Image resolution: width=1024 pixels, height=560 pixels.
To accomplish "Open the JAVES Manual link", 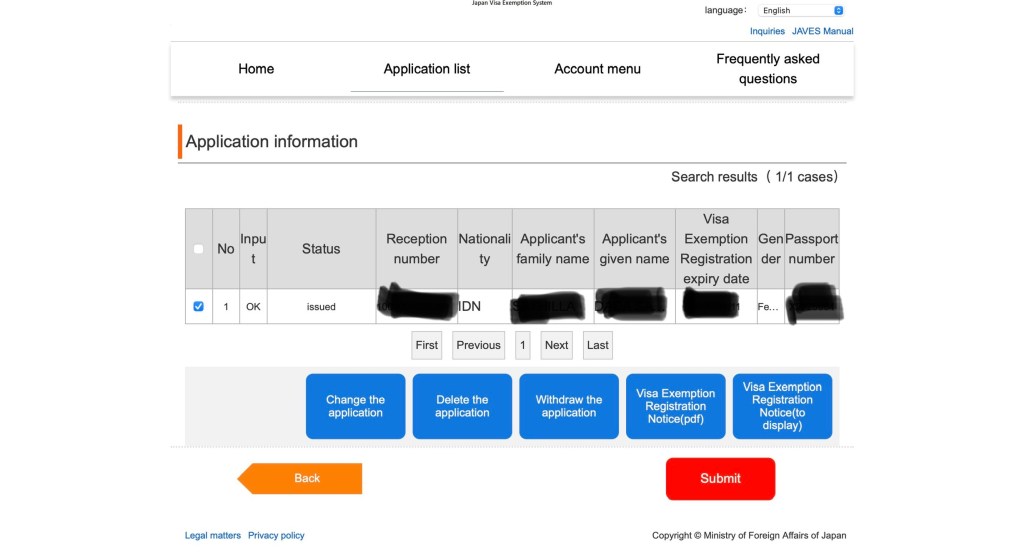I will point(822,31).
